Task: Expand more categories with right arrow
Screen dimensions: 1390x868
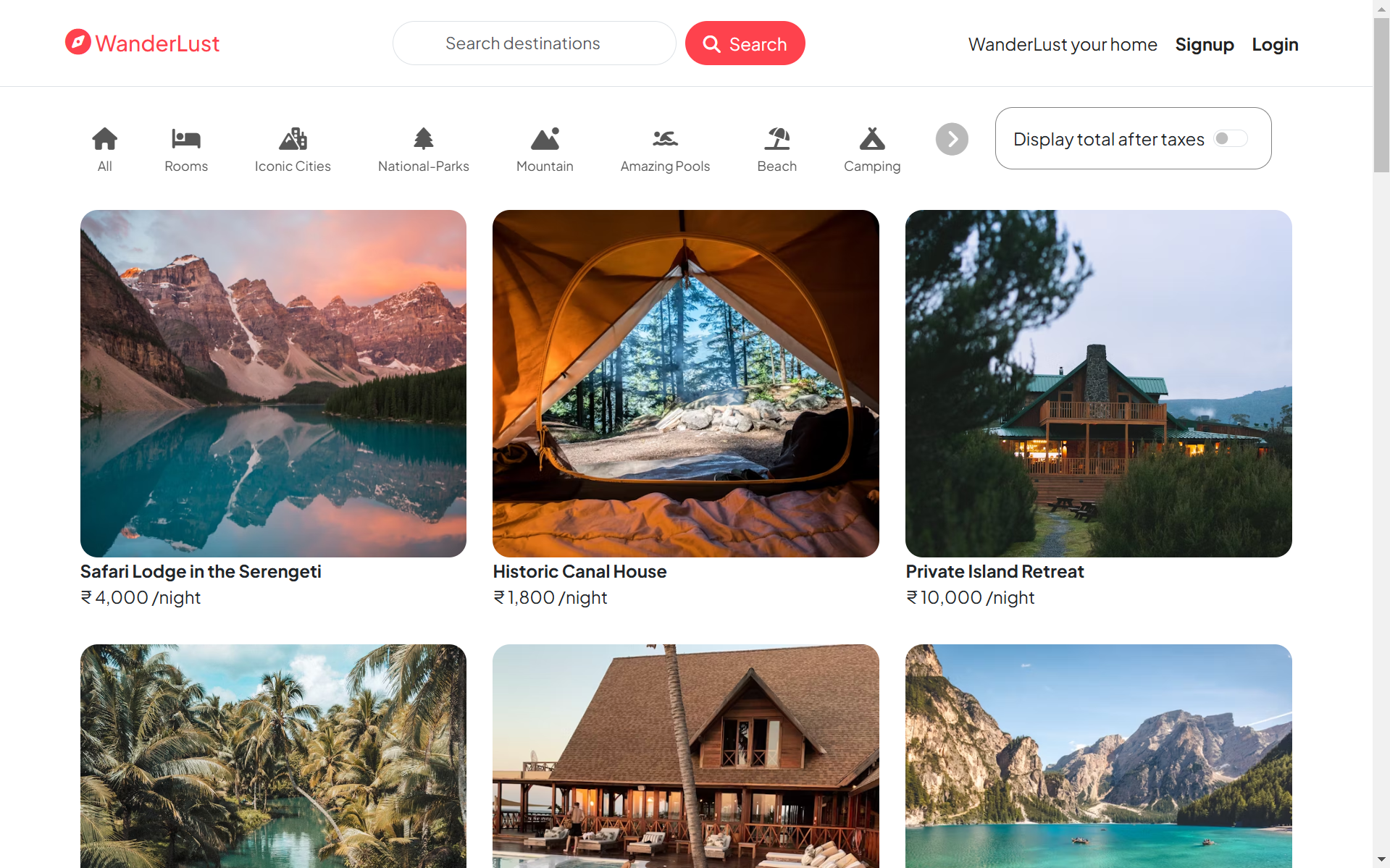Action: [x=952, y=139]
